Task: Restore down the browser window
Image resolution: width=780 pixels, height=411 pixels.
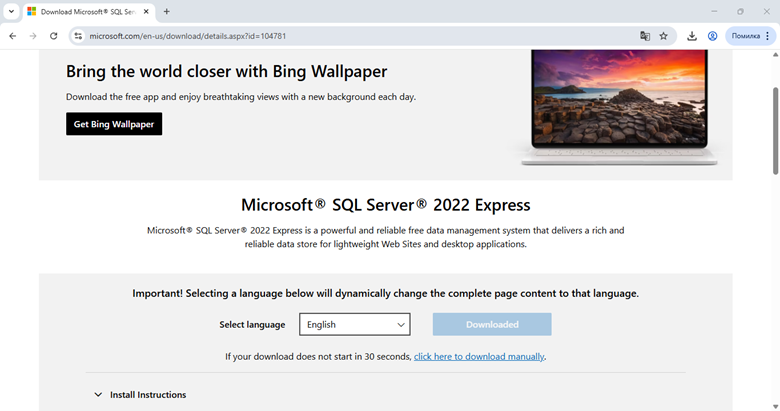Action: (x=740, y=11)
